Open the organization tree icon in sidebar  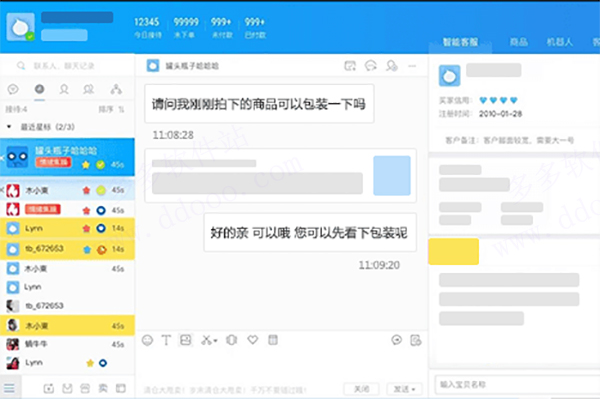[x=116, y=90]
